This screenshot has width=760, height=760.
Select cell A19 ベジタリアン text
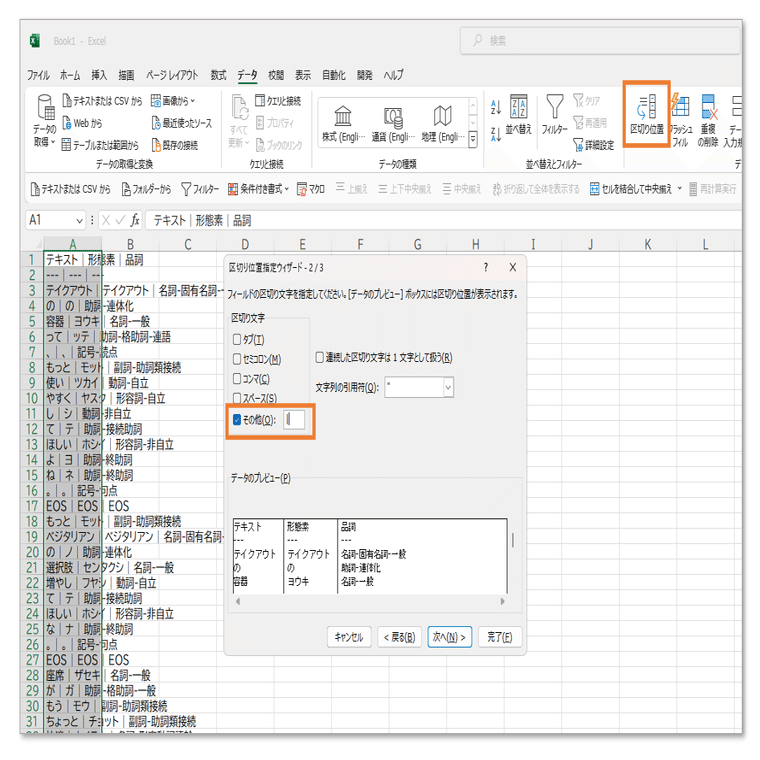point(73,537)
